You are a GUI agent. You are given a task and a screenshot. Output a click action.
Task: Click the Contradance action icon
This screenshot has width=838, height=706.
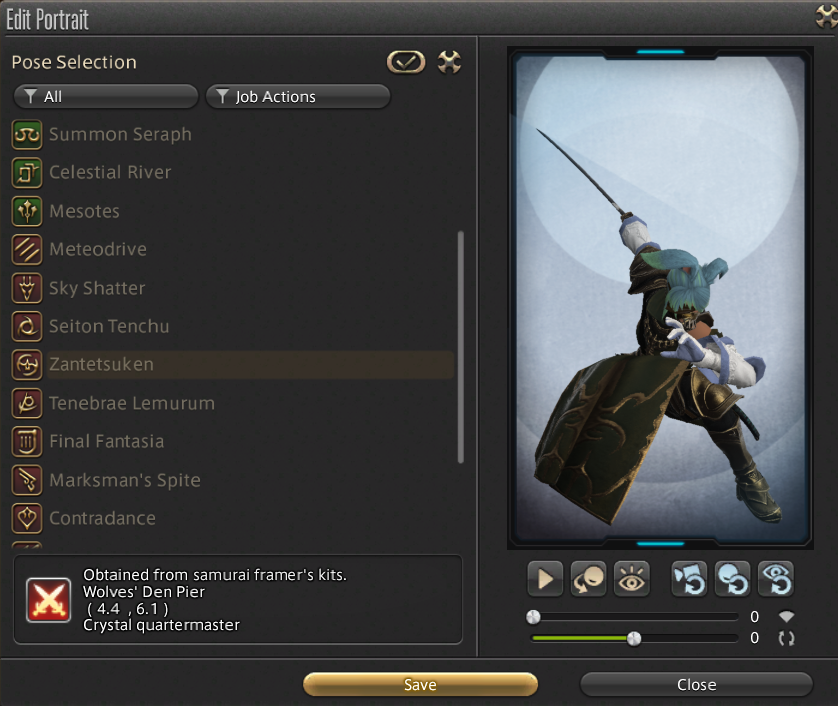(x=27, y=518)
